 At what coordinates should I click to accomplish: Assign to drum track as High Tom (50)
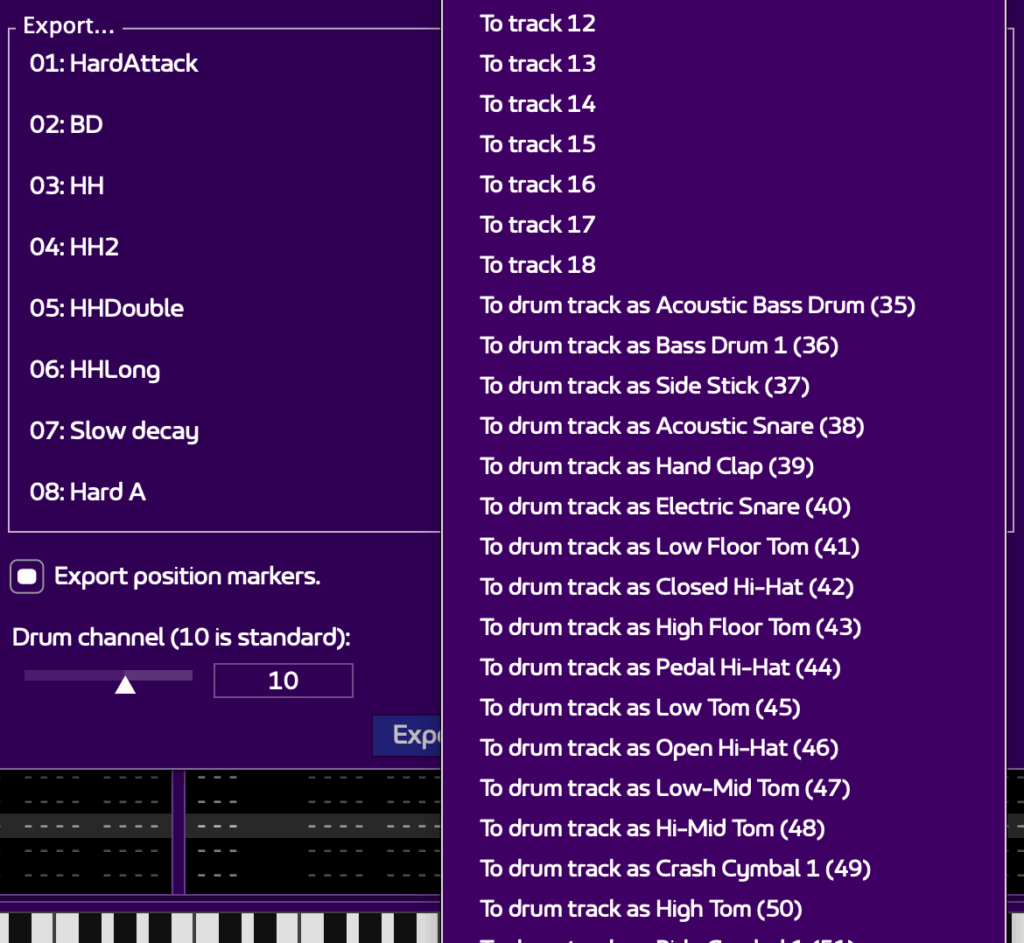(641, 909)
